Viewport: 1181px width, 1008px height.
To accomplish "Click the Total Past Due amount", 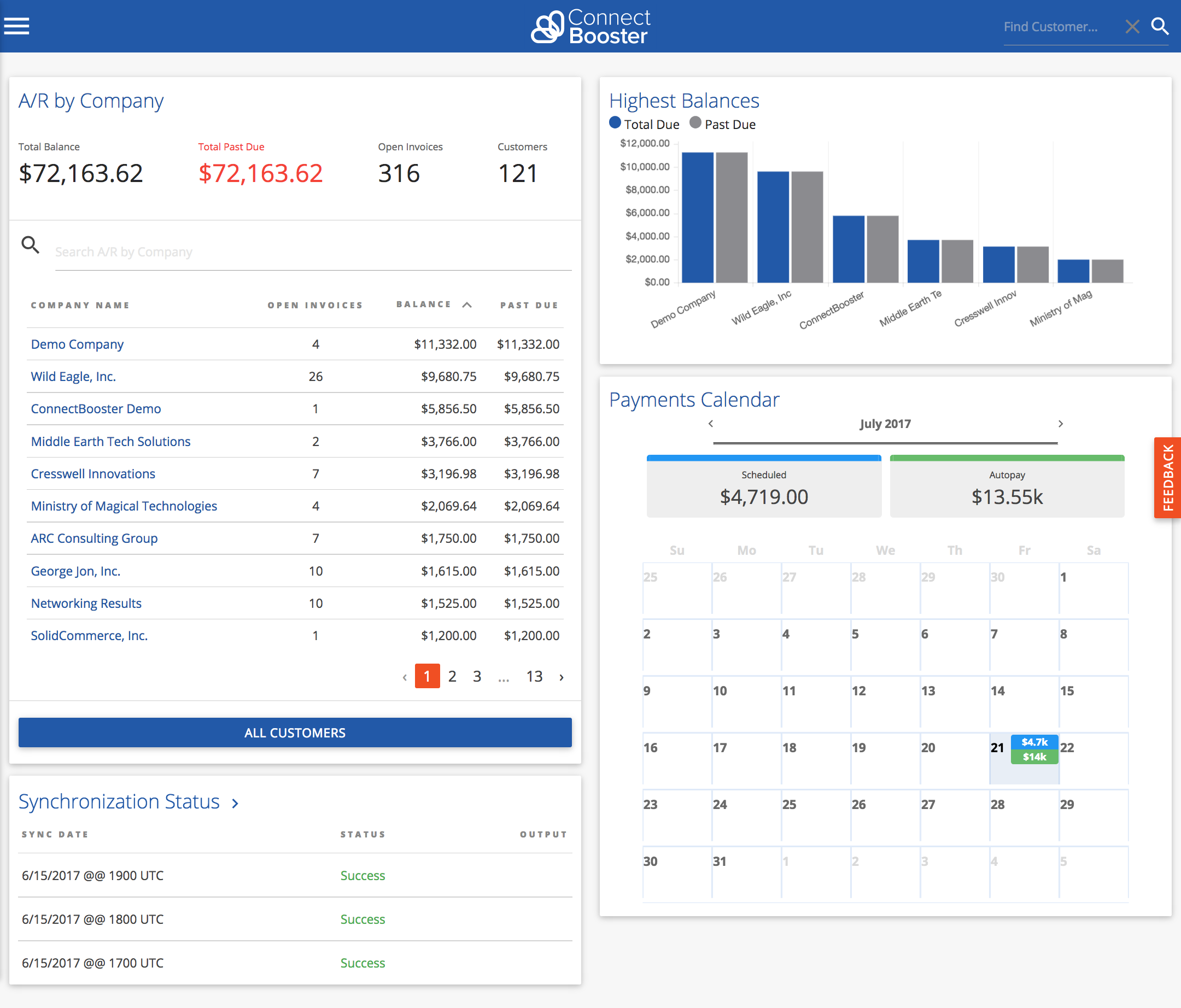I will 260,173.
